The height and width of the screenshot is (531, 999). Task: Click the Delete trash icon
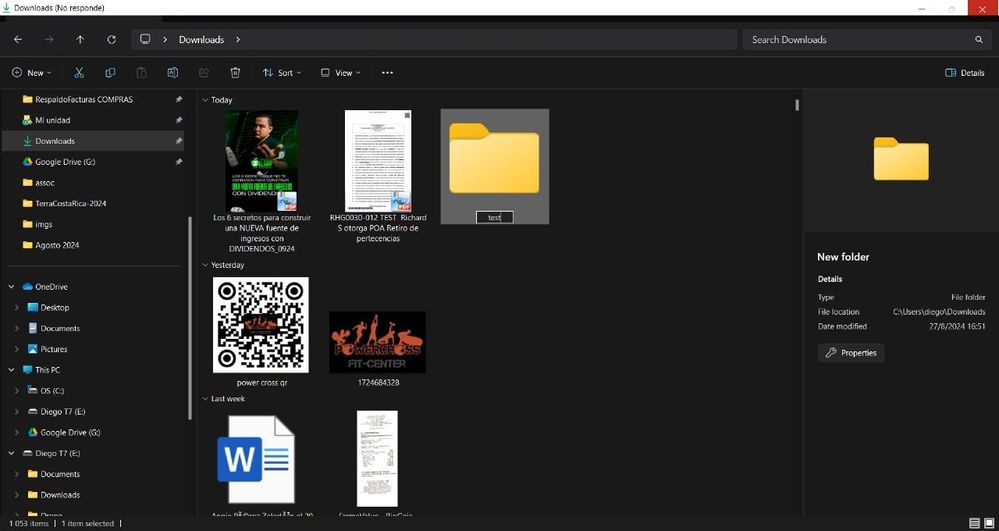(235, 73)
